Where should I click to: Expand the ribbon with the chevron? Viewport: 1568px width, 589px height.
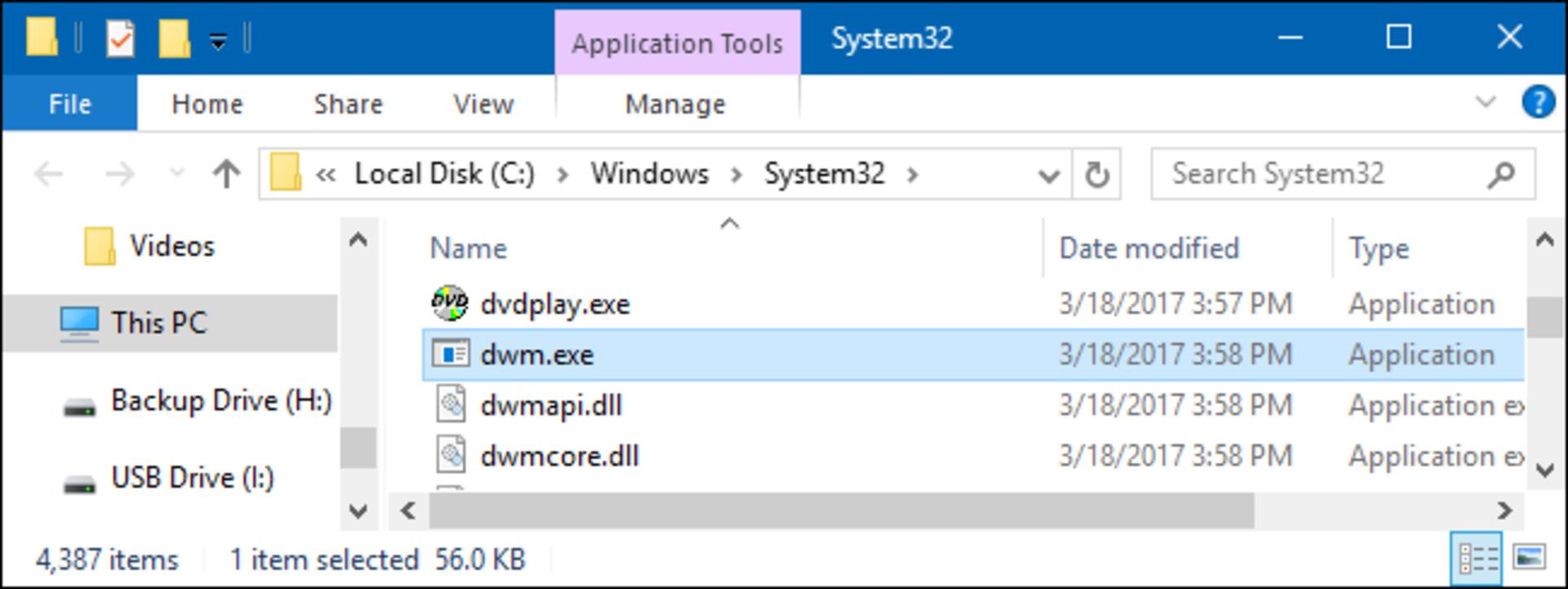click(1486, 103)
